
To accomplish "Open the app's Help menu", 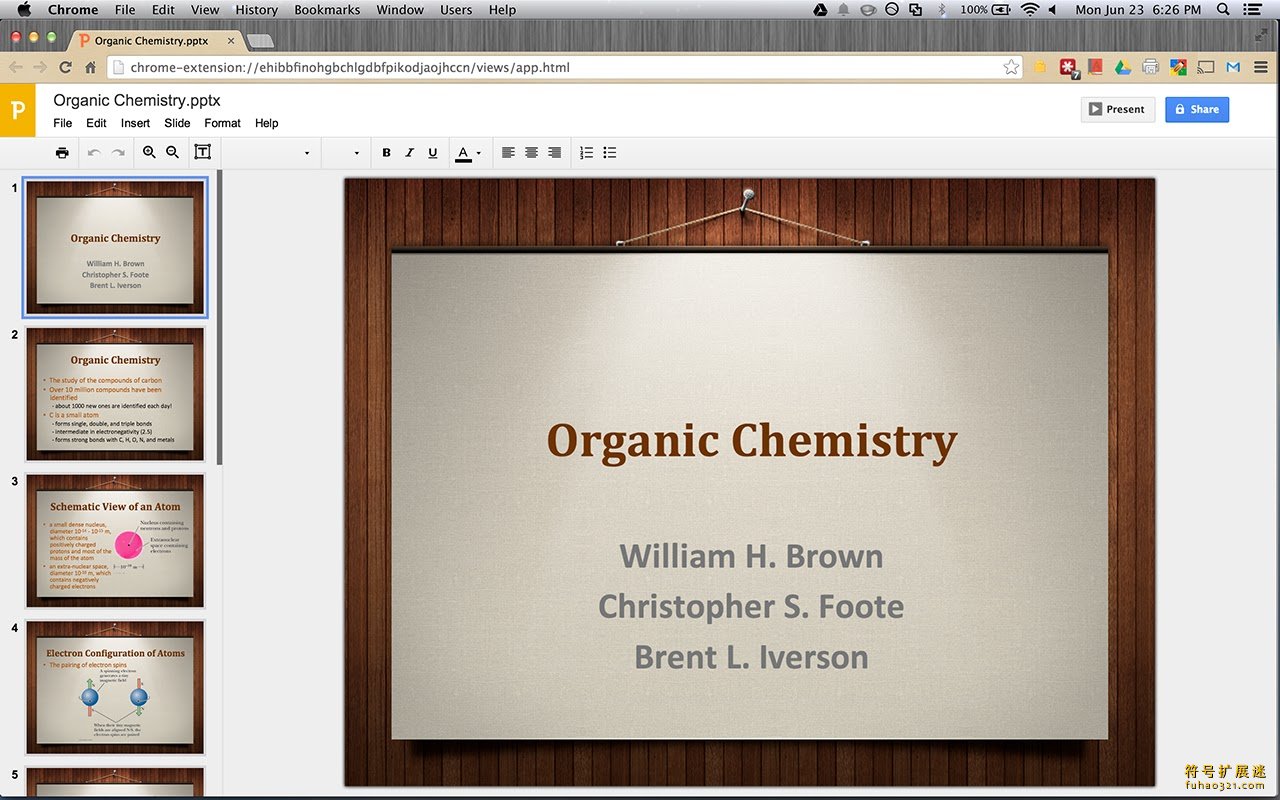I will [266, 123].
